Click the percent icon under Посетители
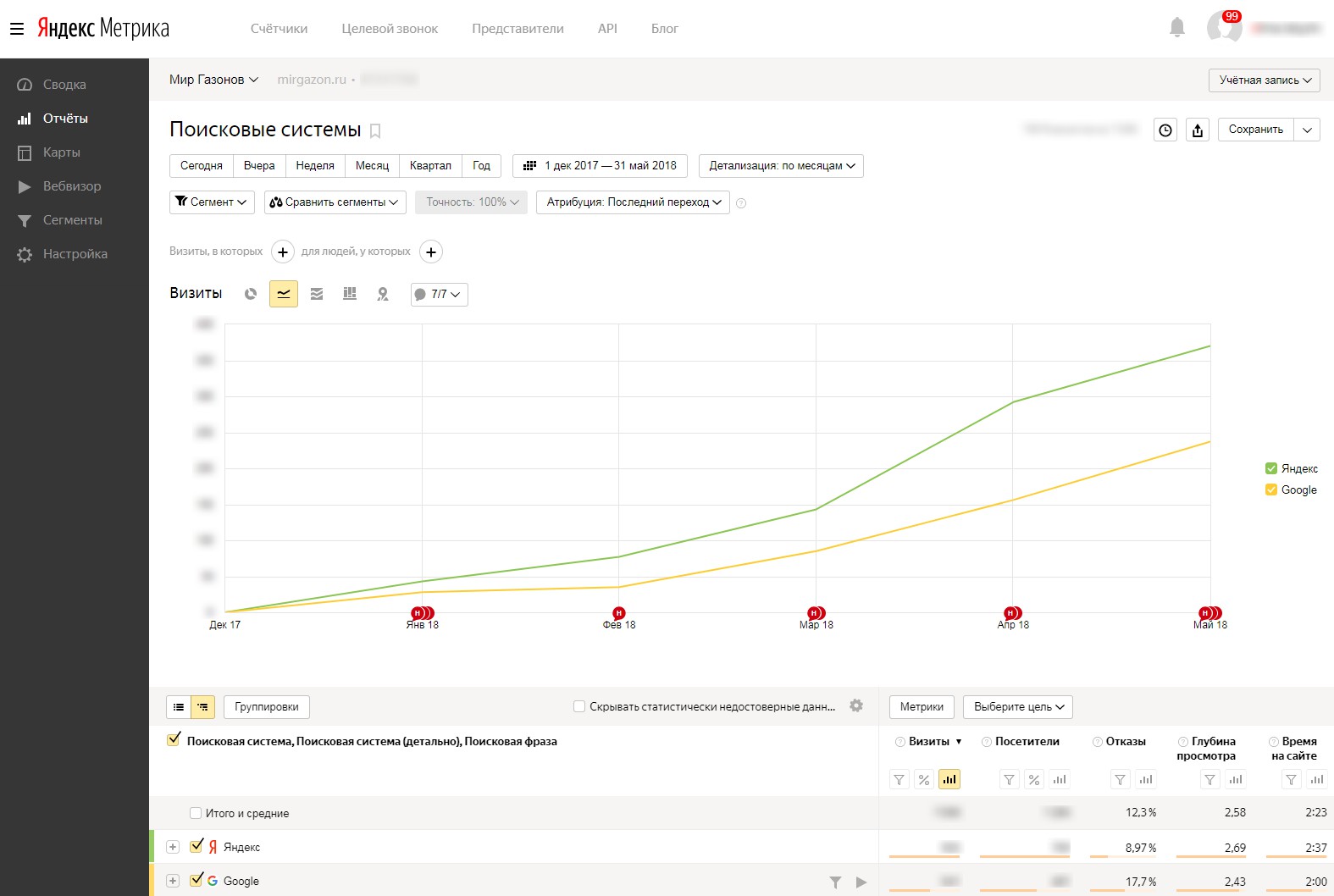 point(1034,779)
